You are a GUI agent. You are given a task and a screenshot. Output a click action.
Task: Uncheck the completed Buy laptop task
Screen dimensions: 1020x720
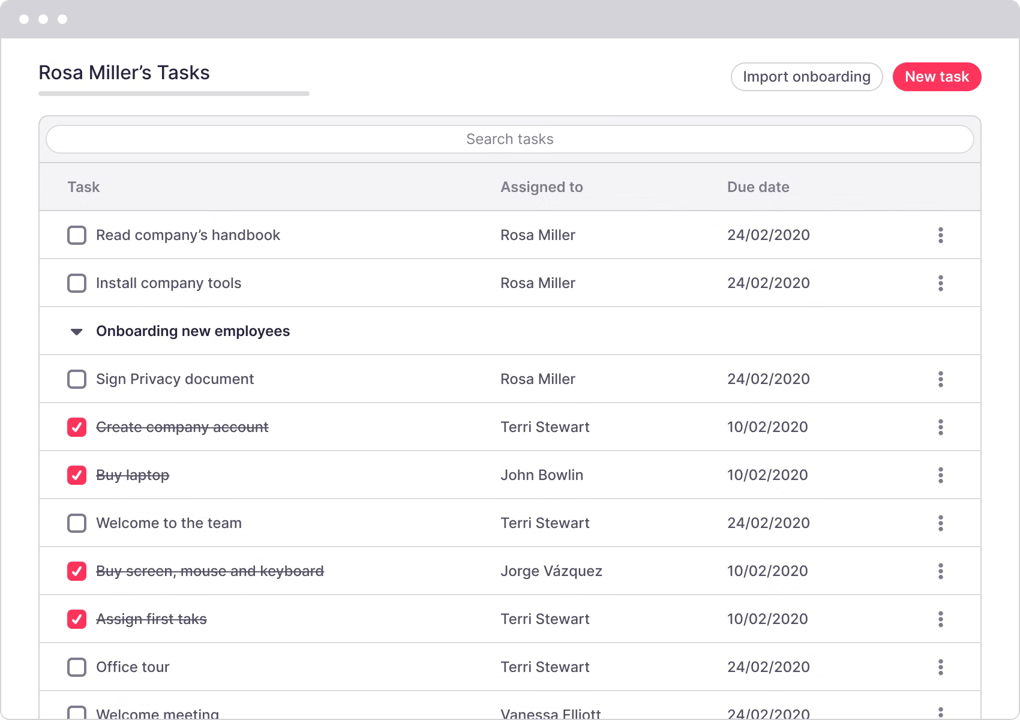pyautogui.click(x=76, y=475)
